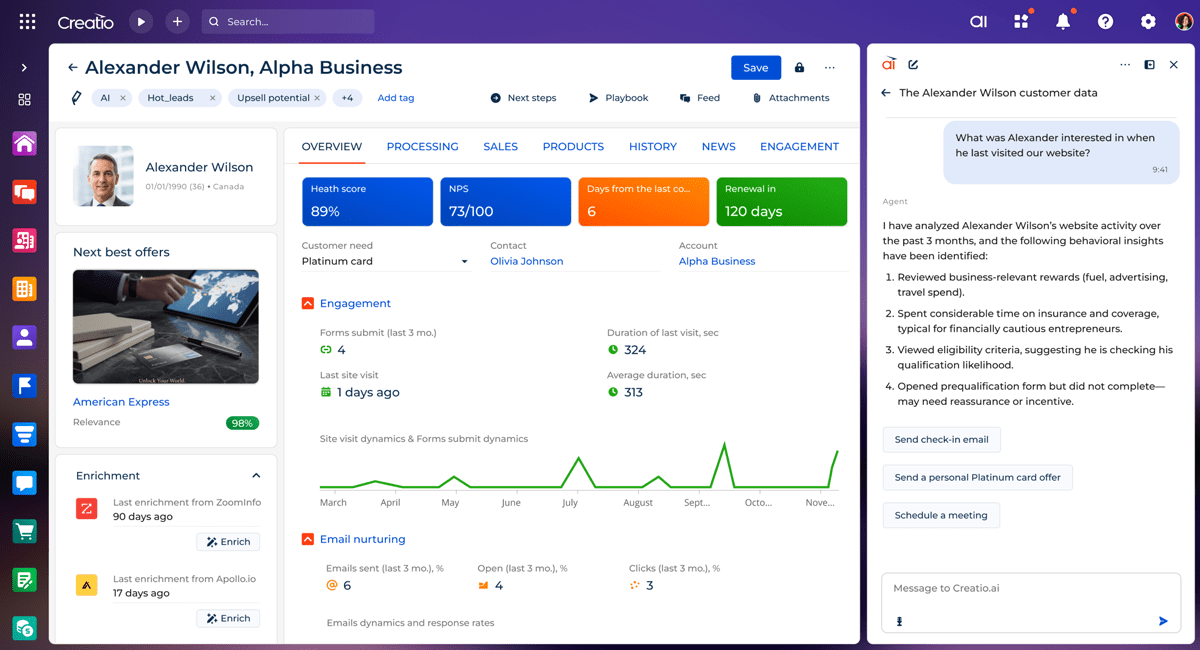Collapse the Engagement section
Image resolution: width=1200 pixels, height=650 pixels.
(308, 303)
